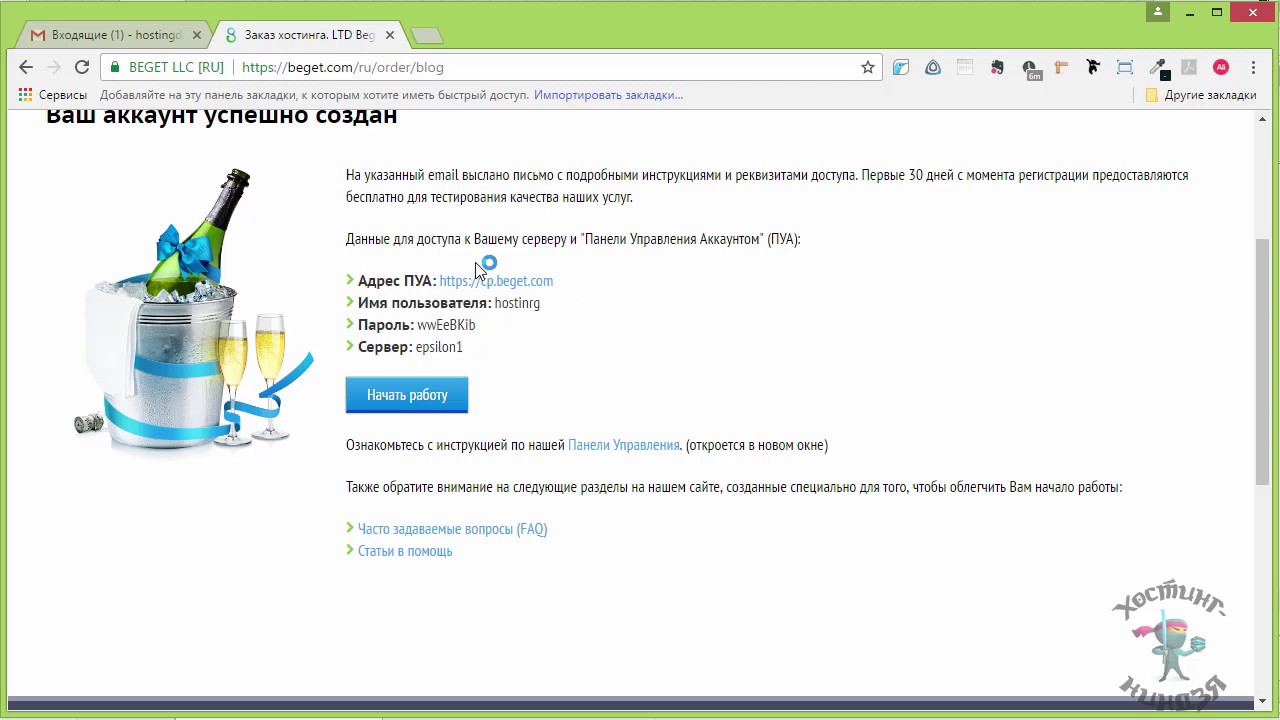Click the gray PHP window extension icon
This screenshot has width=1280, height=720.
click(x=965, y=67)
